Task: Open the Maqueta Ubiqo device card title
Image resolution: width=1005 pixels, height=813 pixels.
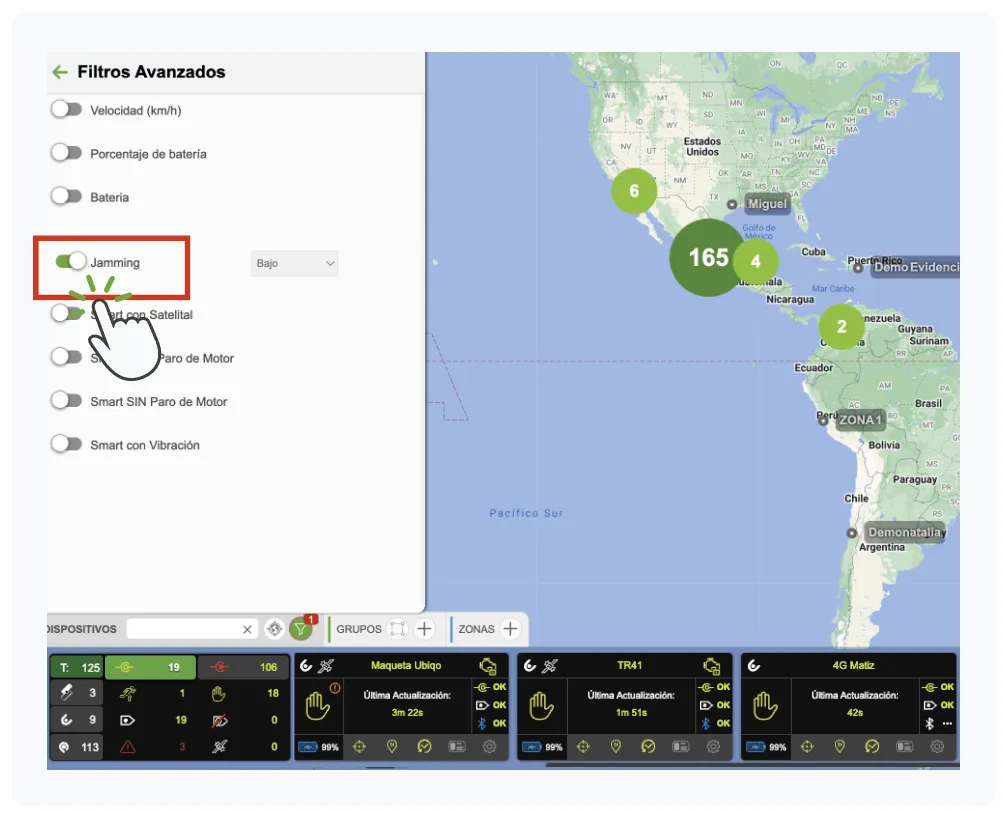Action: [x=406, y=666]
